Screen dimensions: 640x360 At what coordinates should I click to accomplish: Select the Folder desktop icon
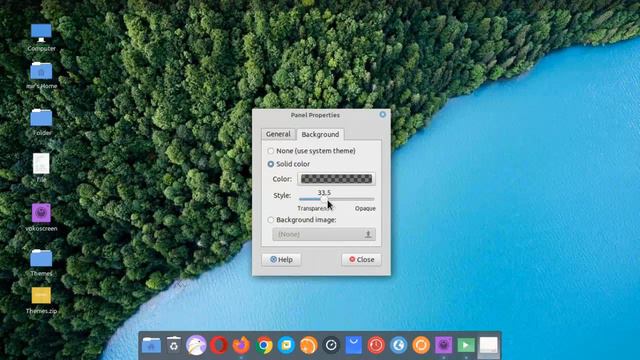(41, 122)
